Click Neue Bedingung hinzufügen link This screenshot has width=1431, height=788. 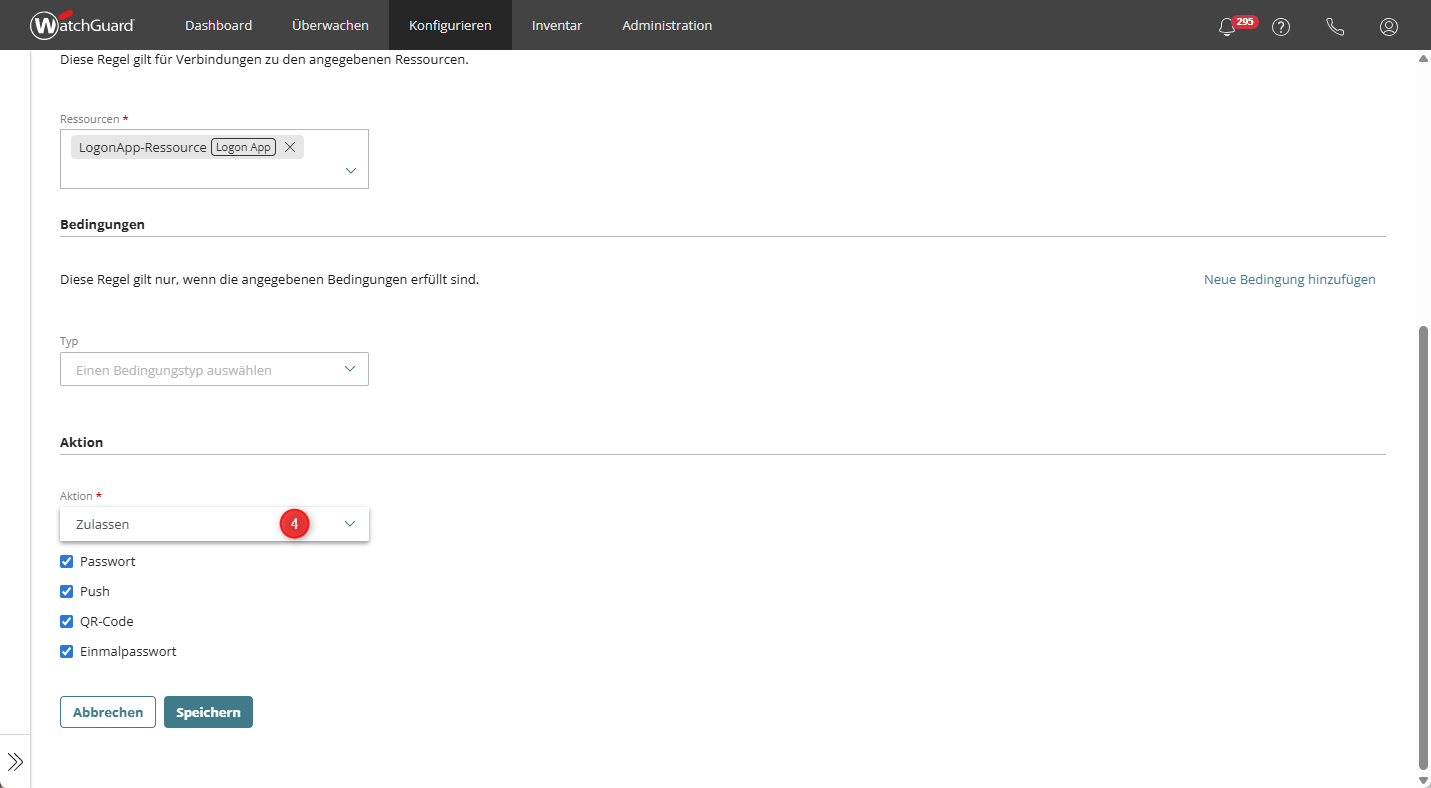(1289, 280)
